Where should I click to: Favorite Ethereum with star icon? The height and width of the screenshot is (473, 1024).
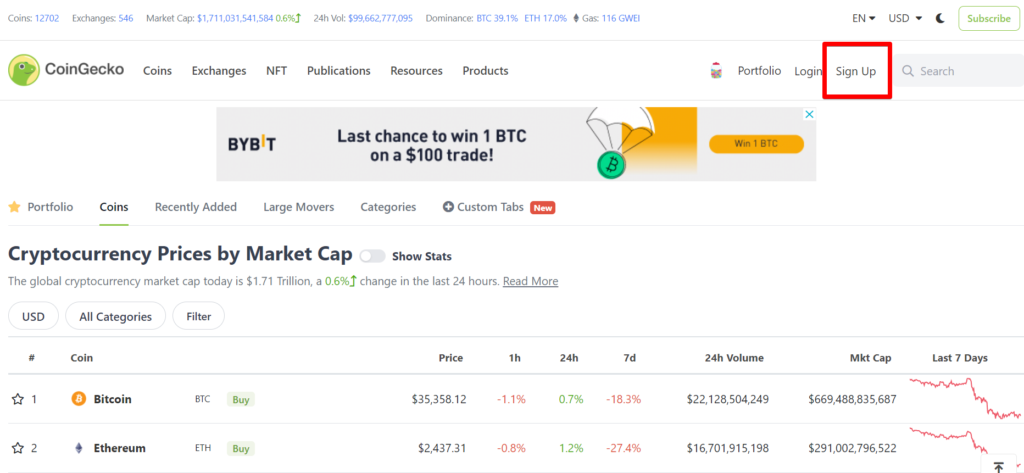[17, 448]
